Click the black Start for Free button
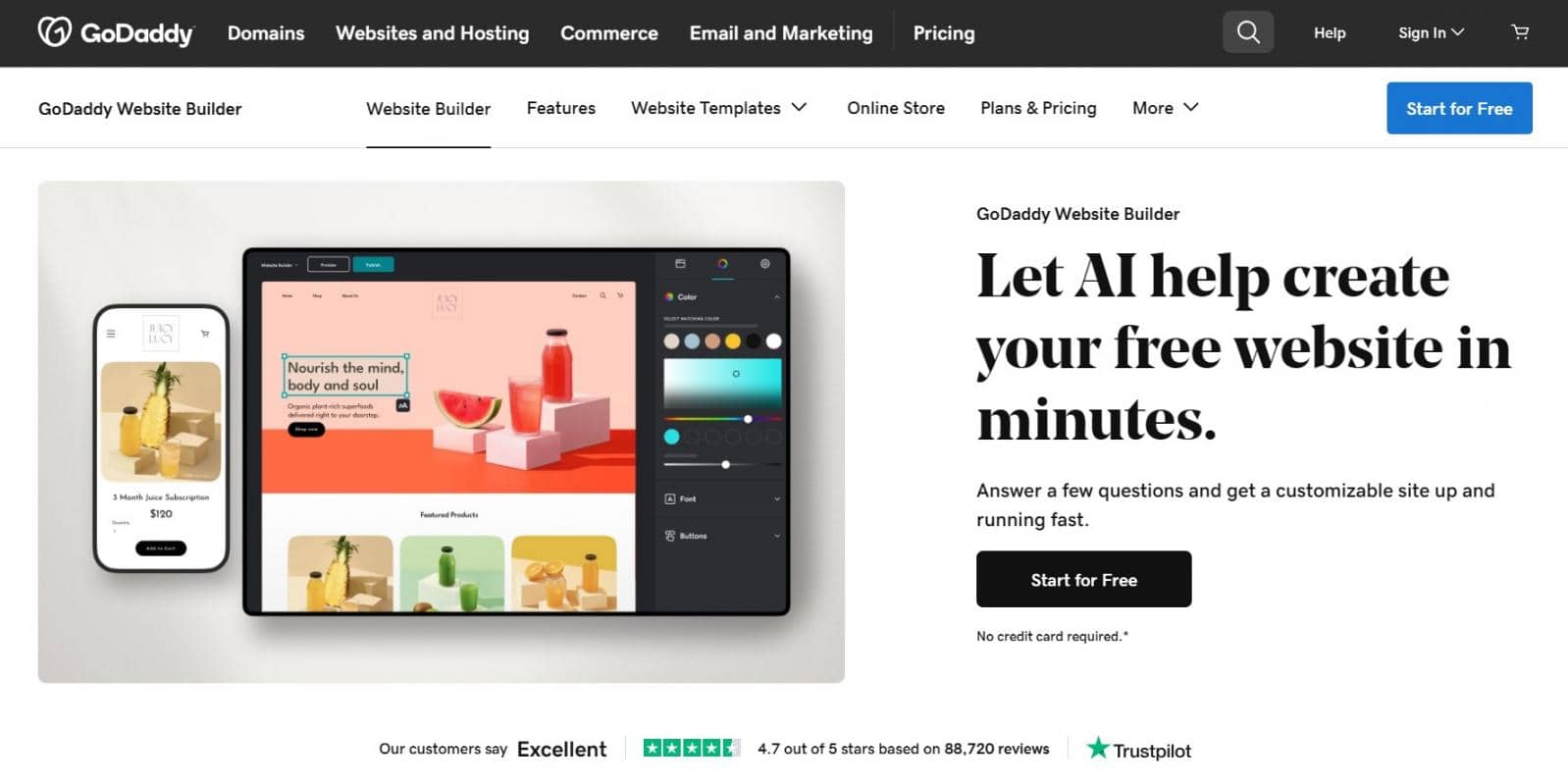 (1083, 579)
